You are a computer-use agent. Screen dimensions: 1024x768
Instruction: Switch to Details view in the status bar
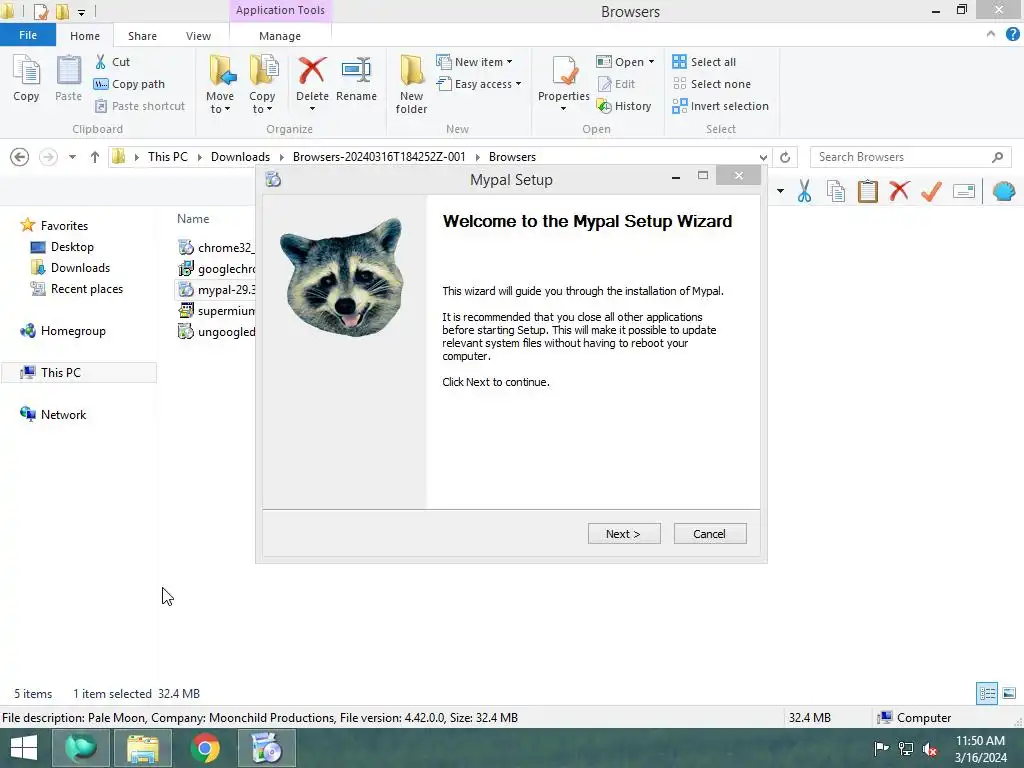coord(987,694)
